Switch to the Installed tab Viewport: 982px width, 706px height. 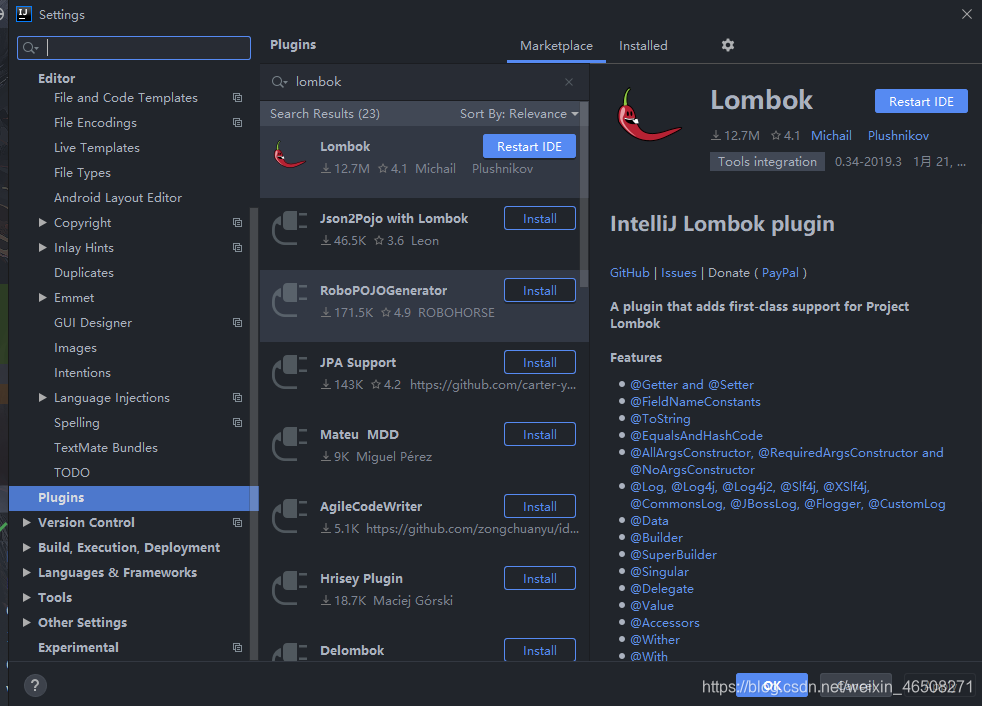[643, 46]
